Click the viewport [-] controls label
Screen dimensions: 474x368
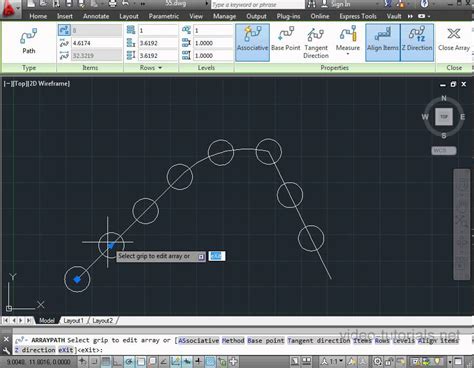tap(8, 84)
